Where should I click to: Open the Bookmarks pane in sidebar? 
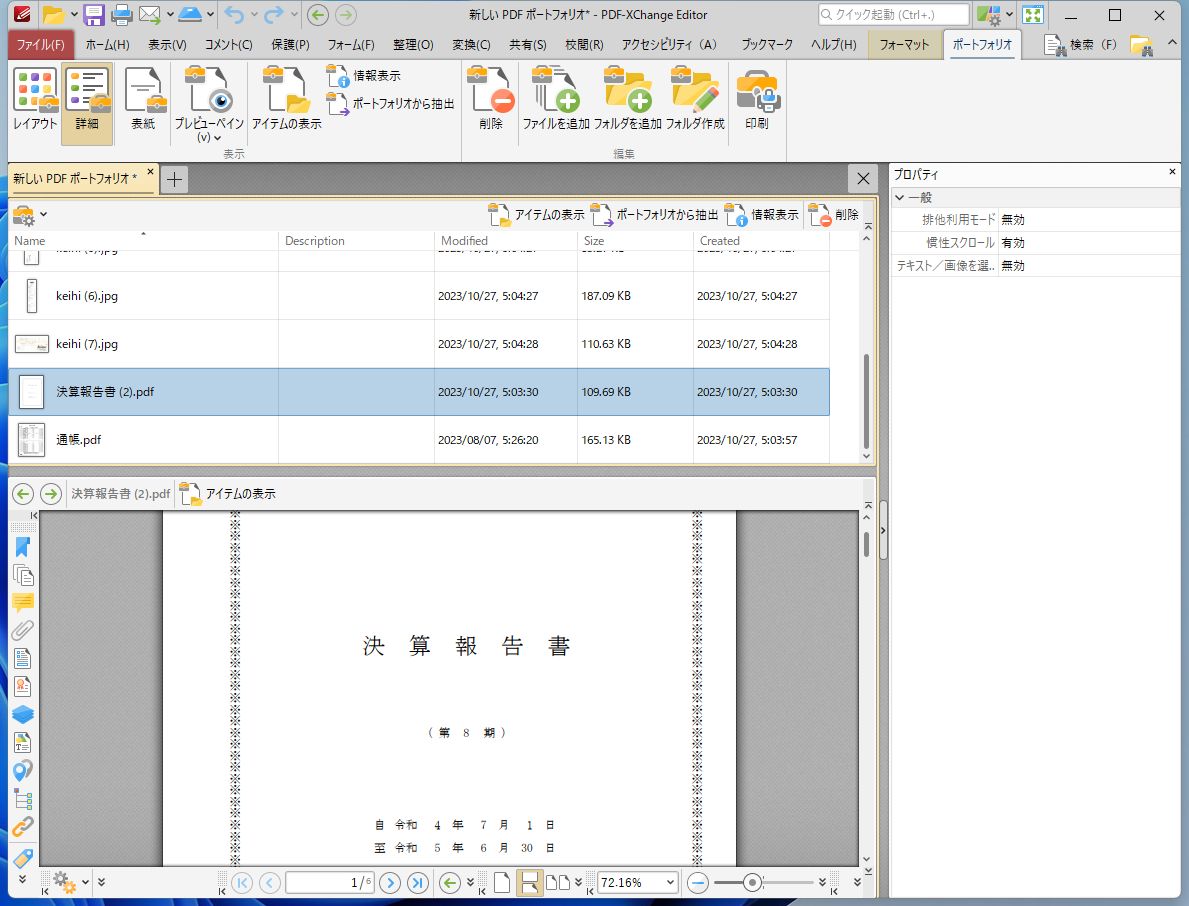click(x=23, y=547)
